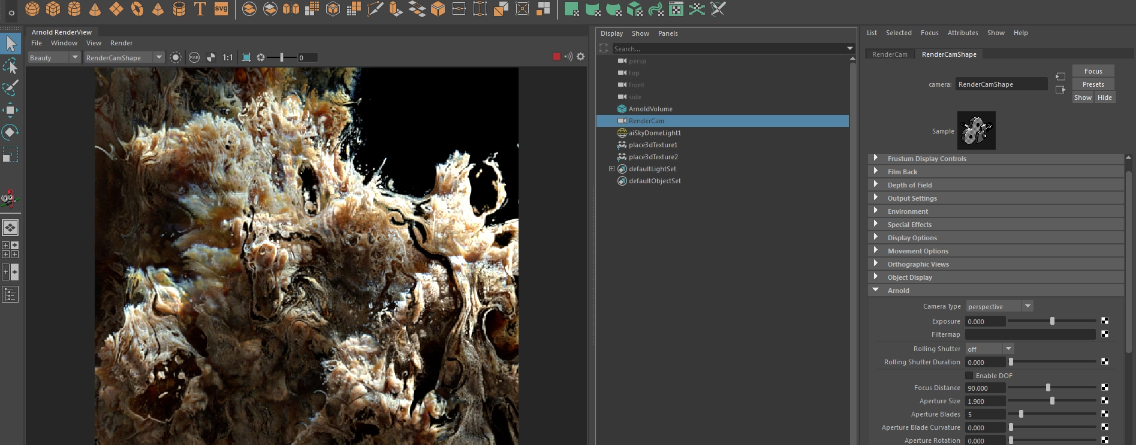Click the Focus button in Attribute Editor
1136x445 pixels.
1093,71
